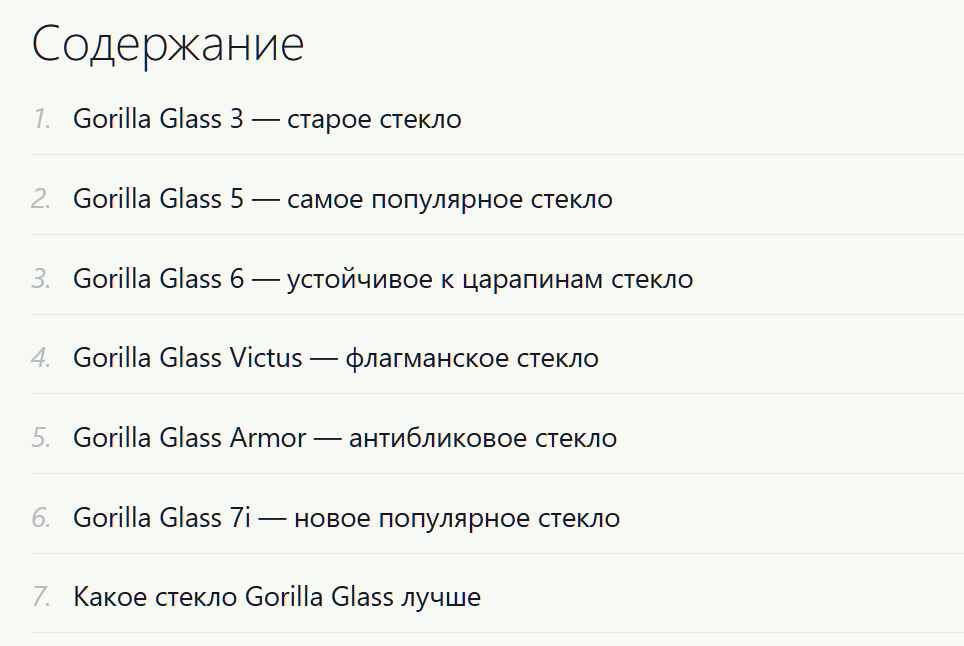Select the number 7 list marker
The height and width of the screenshot is (646, 964).
pyautogui.click(x=41, y=597)
